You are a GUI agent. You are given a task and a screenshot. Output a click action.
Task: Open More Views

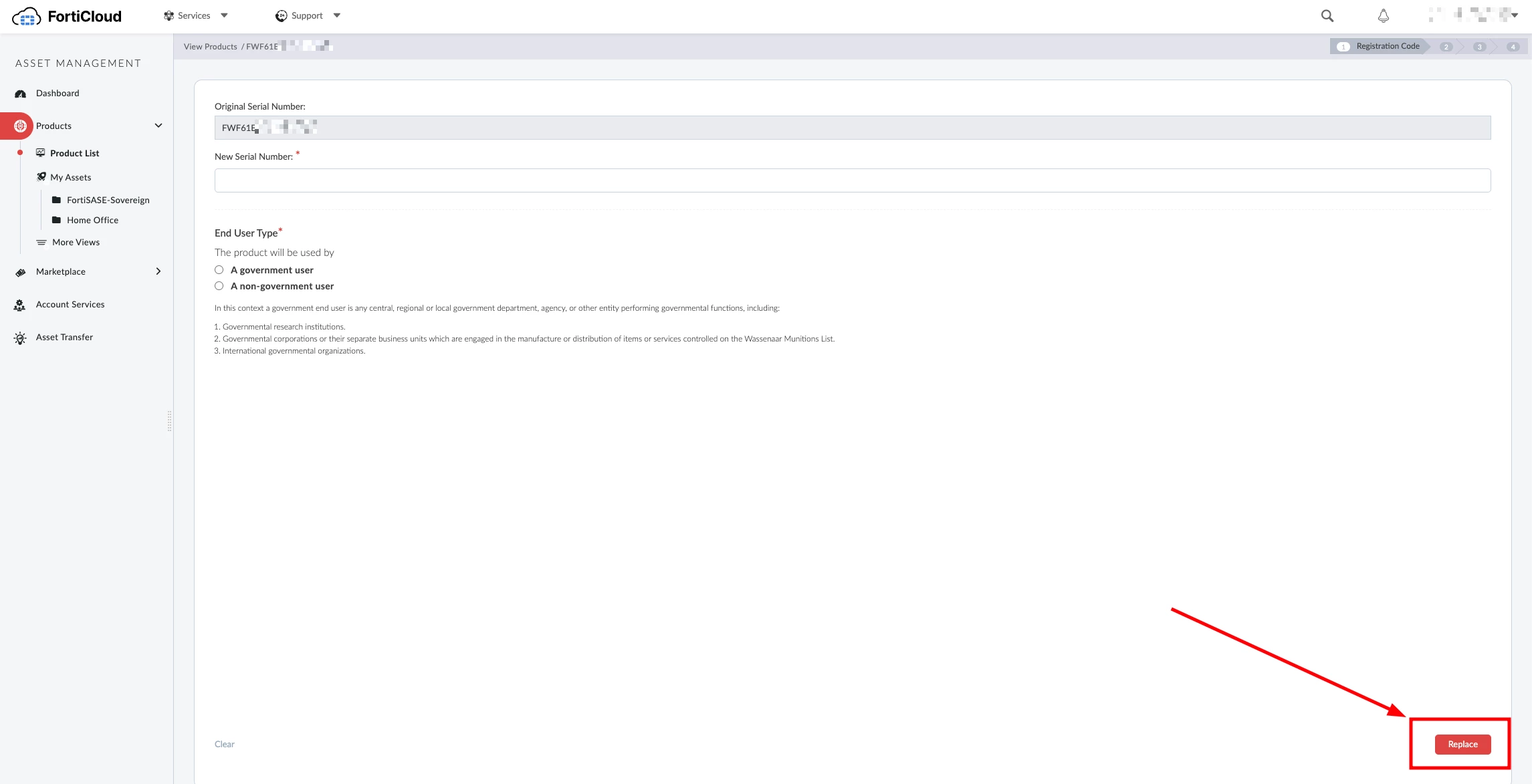(76, 242)
